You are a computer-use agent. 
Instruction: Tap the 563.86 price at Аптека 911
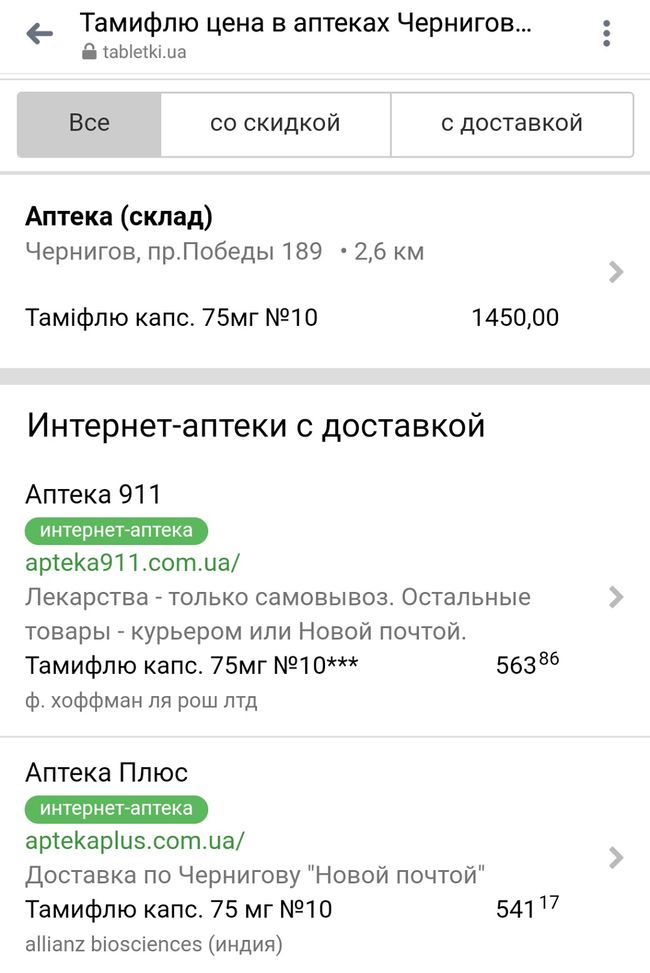click(x=527, y=665)
